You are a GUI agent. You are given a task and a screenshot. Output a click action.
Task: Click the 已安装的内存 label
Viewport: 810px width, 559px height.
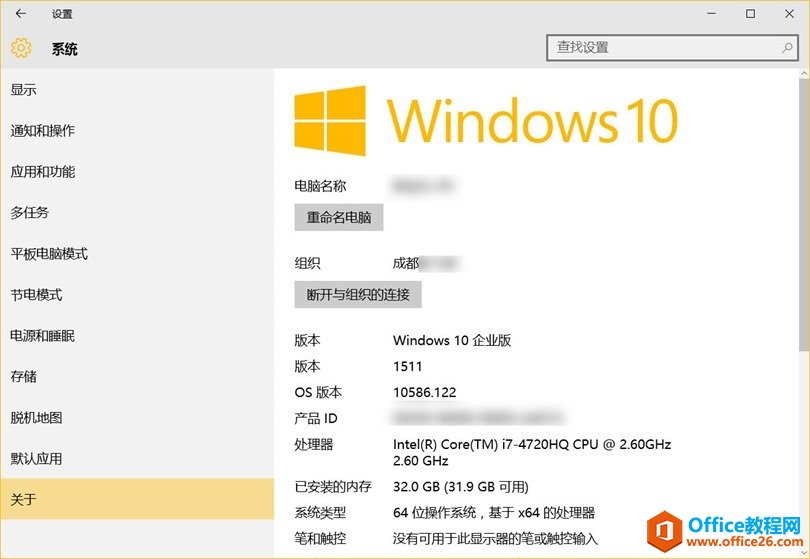(x=333, y=487)
